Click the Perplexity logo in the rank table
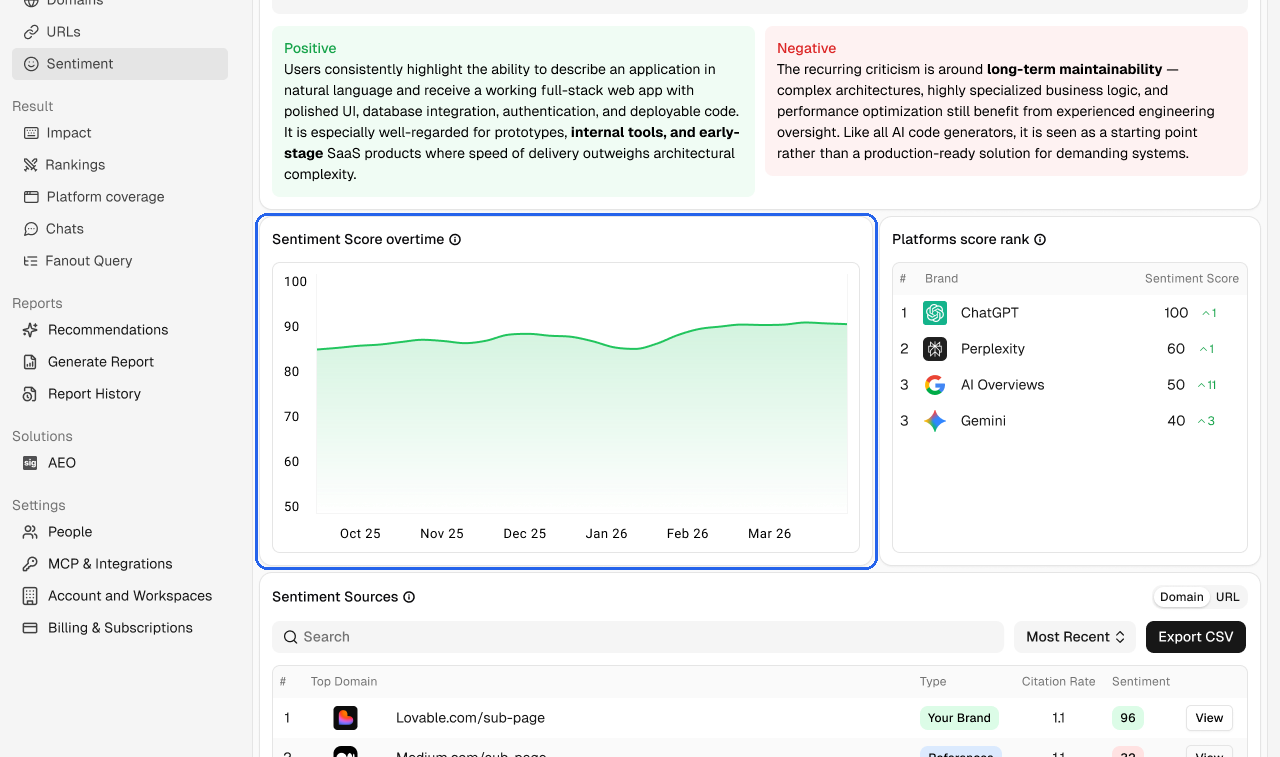The image size is (1280, 757). (x=935, y=349)
